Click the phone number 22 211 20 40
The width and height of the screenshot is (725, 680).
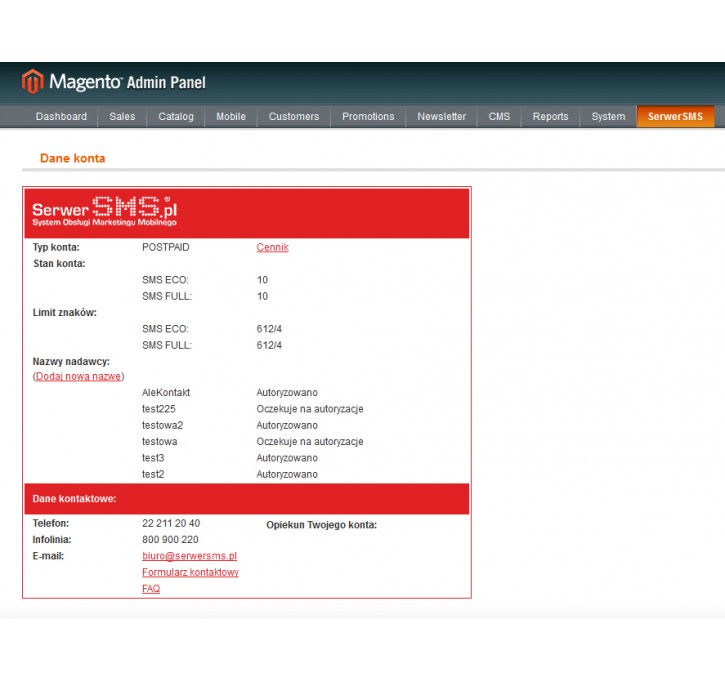(x=171, y=523)
